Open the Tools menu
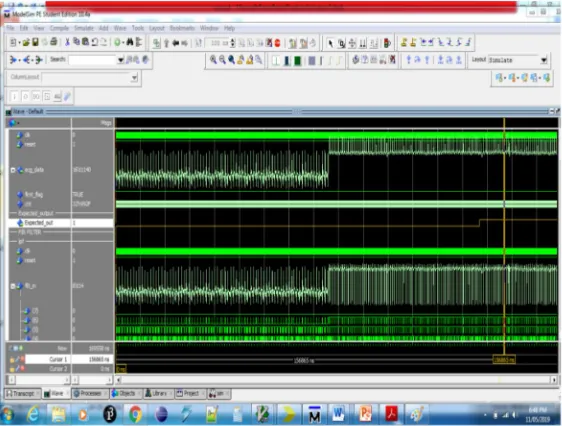The height and width of the screenshot is (426, 562). [x=138, y=28]
